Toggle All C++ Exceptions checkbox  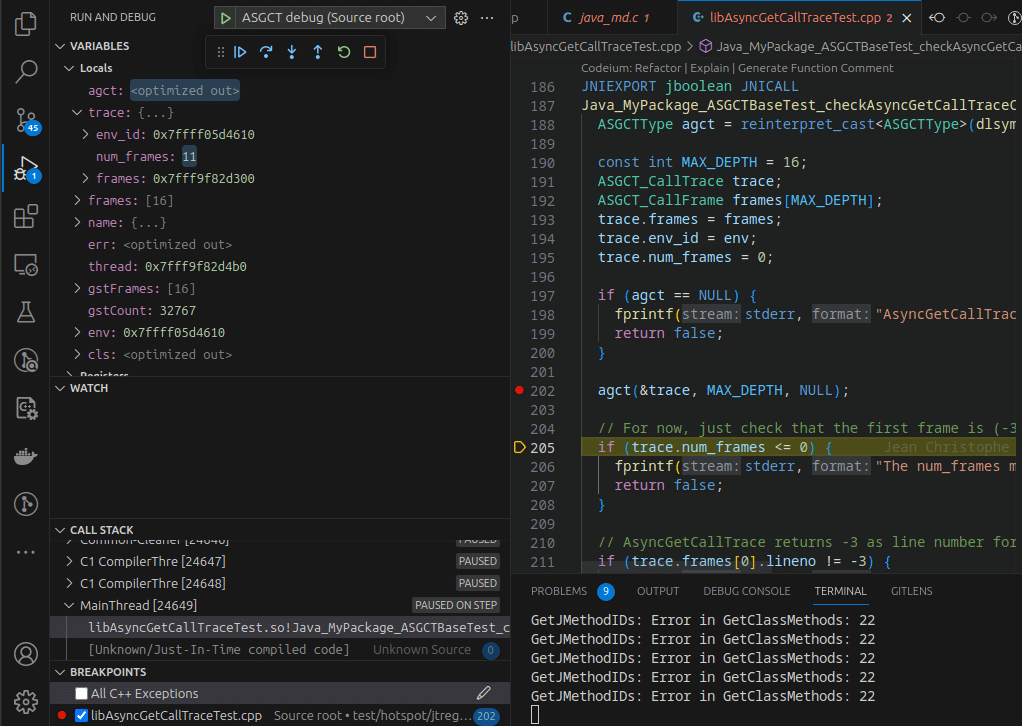(81, 693)
